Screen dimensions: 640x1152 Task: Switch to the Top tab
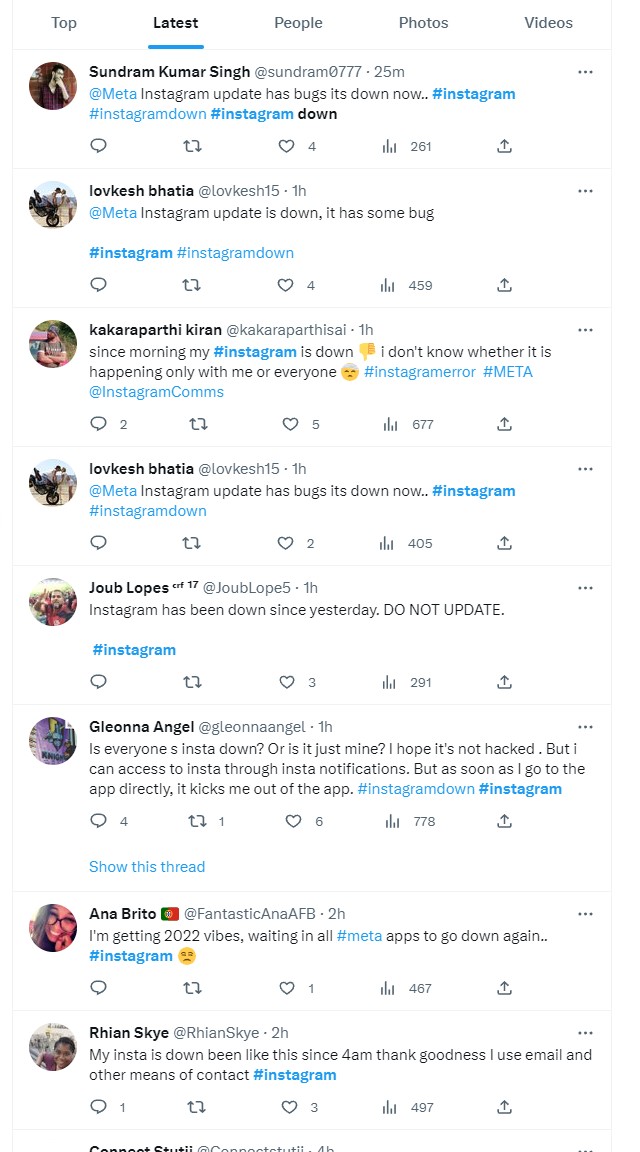[x=64, y=23]
